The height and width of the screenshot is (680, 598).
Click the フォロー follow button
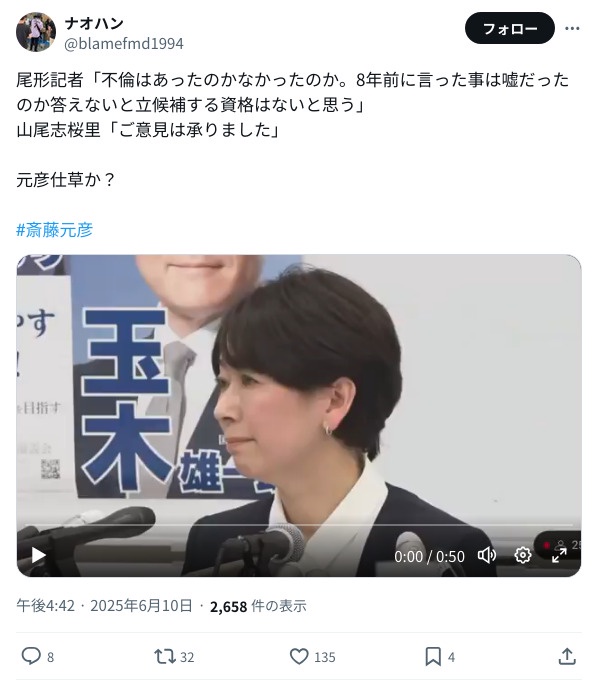pyautogui.click(x=510, y=29)
